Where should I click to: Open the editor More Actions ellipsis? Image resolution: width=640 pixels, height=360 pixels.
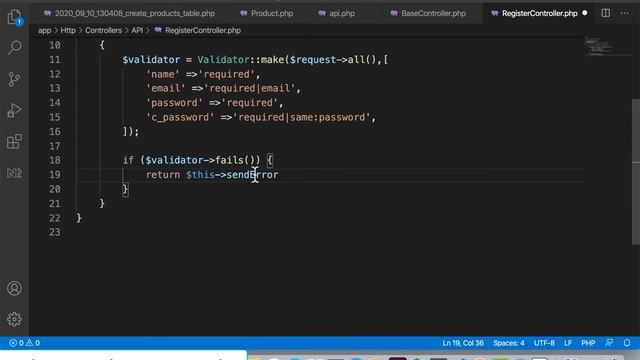(624, 13)
